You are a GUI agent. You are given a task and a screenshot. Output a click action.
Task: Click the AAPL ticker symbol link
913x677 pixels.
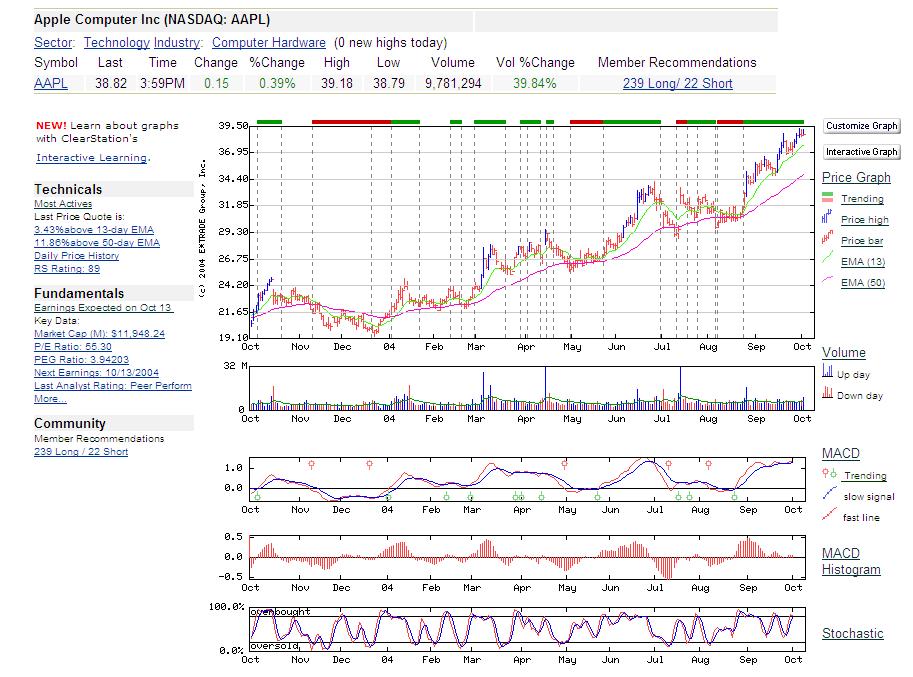click(50, 84)
